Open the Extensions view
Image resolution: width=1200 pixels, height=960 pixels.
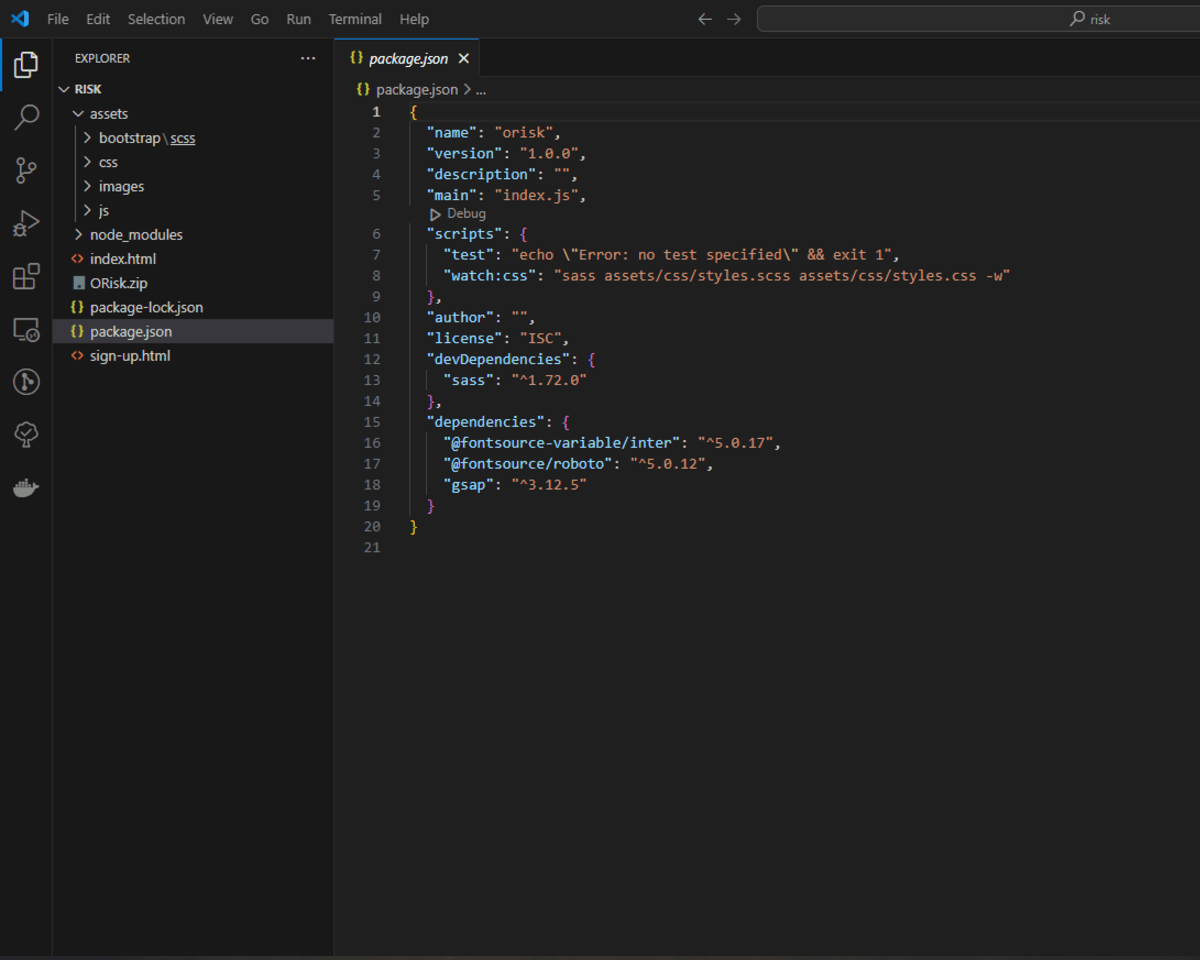click(26, 277)
